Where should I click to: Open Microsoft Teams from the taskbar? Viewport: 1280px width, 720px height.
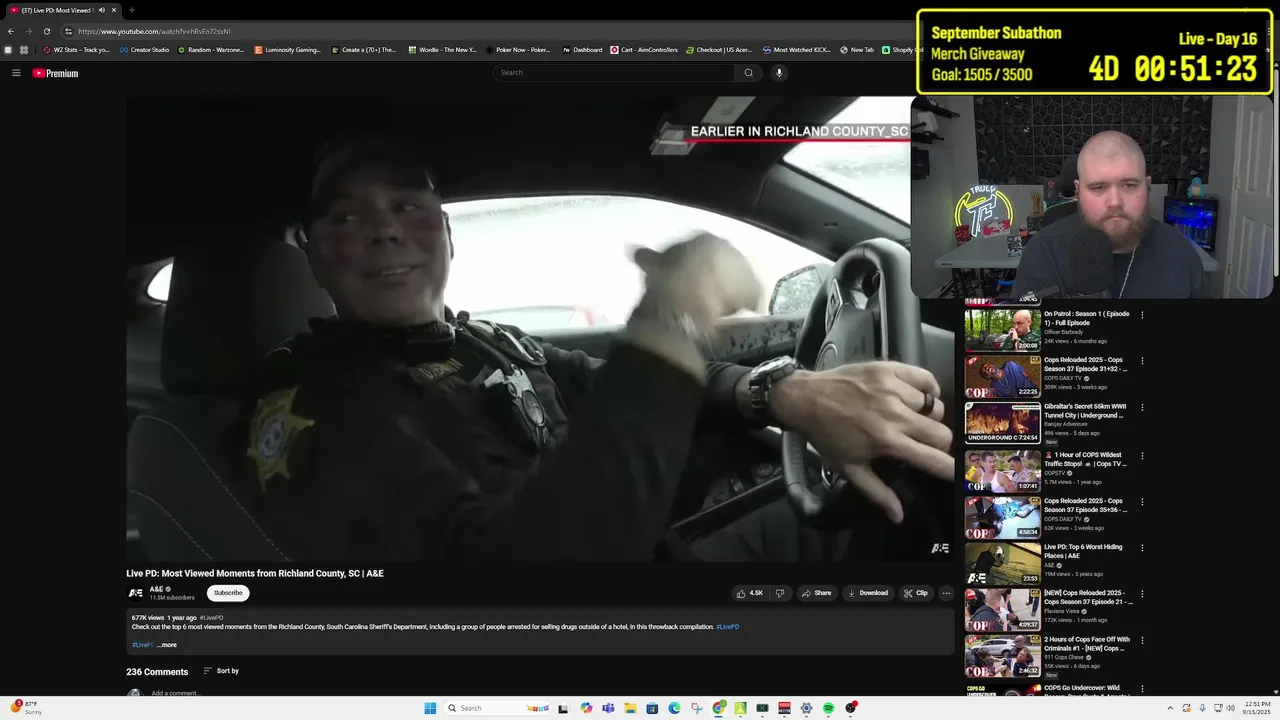pos(608,708)
